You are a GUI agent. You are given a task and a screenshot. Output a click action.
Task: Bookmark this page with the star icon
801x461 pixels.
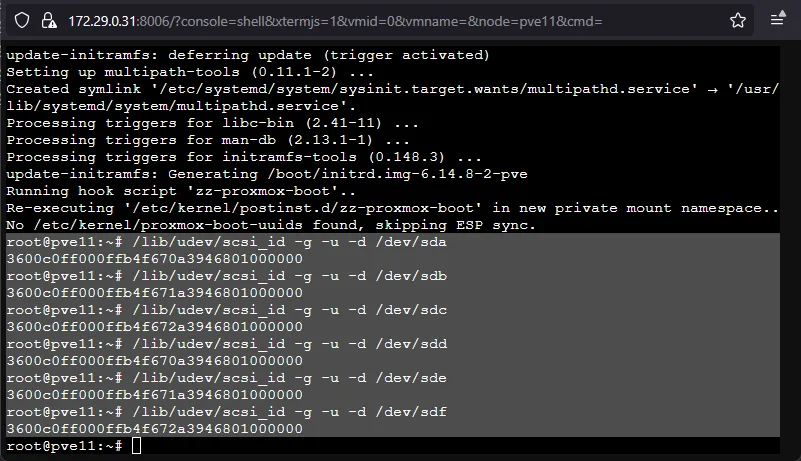coord(738,20)
